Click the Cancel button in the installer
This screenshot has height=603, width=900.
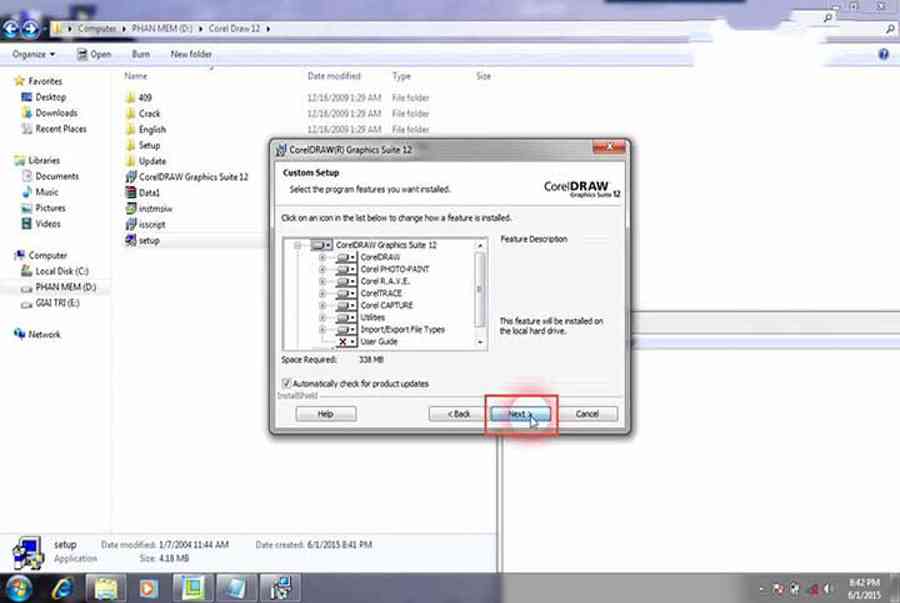(587, 413)
